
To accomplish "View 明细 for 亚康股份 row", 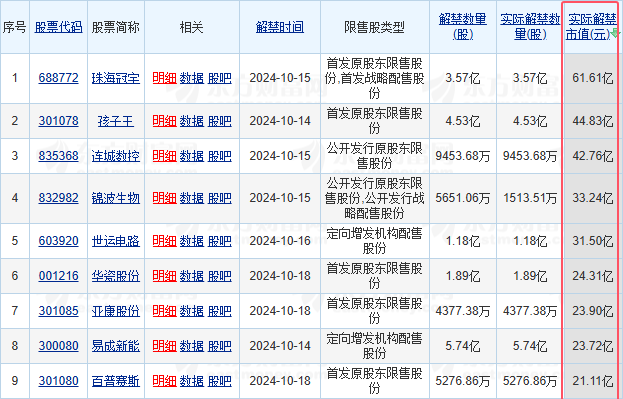I will [x=164, y=311].
